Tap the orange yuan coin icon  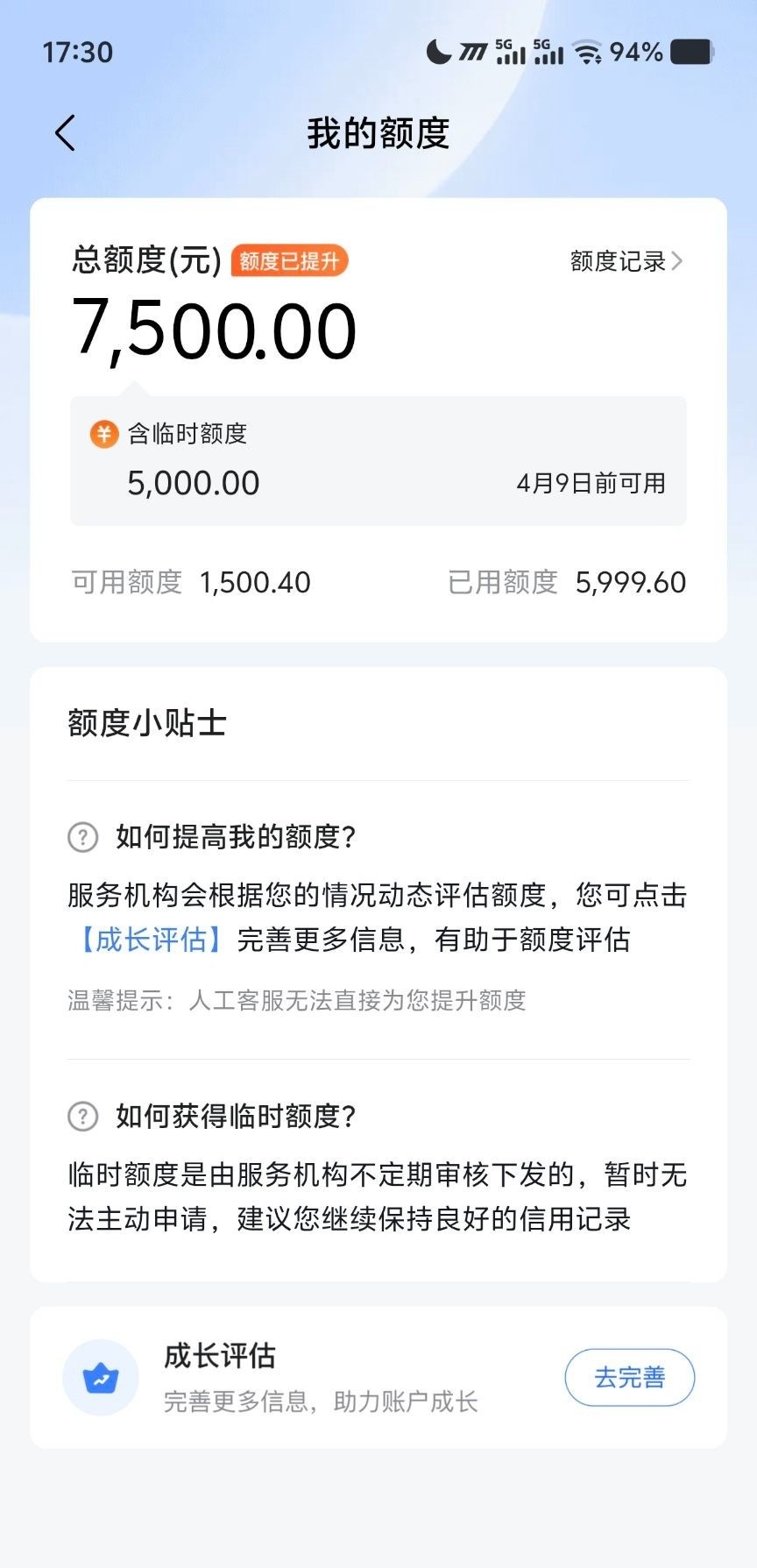tap(104, 434)
